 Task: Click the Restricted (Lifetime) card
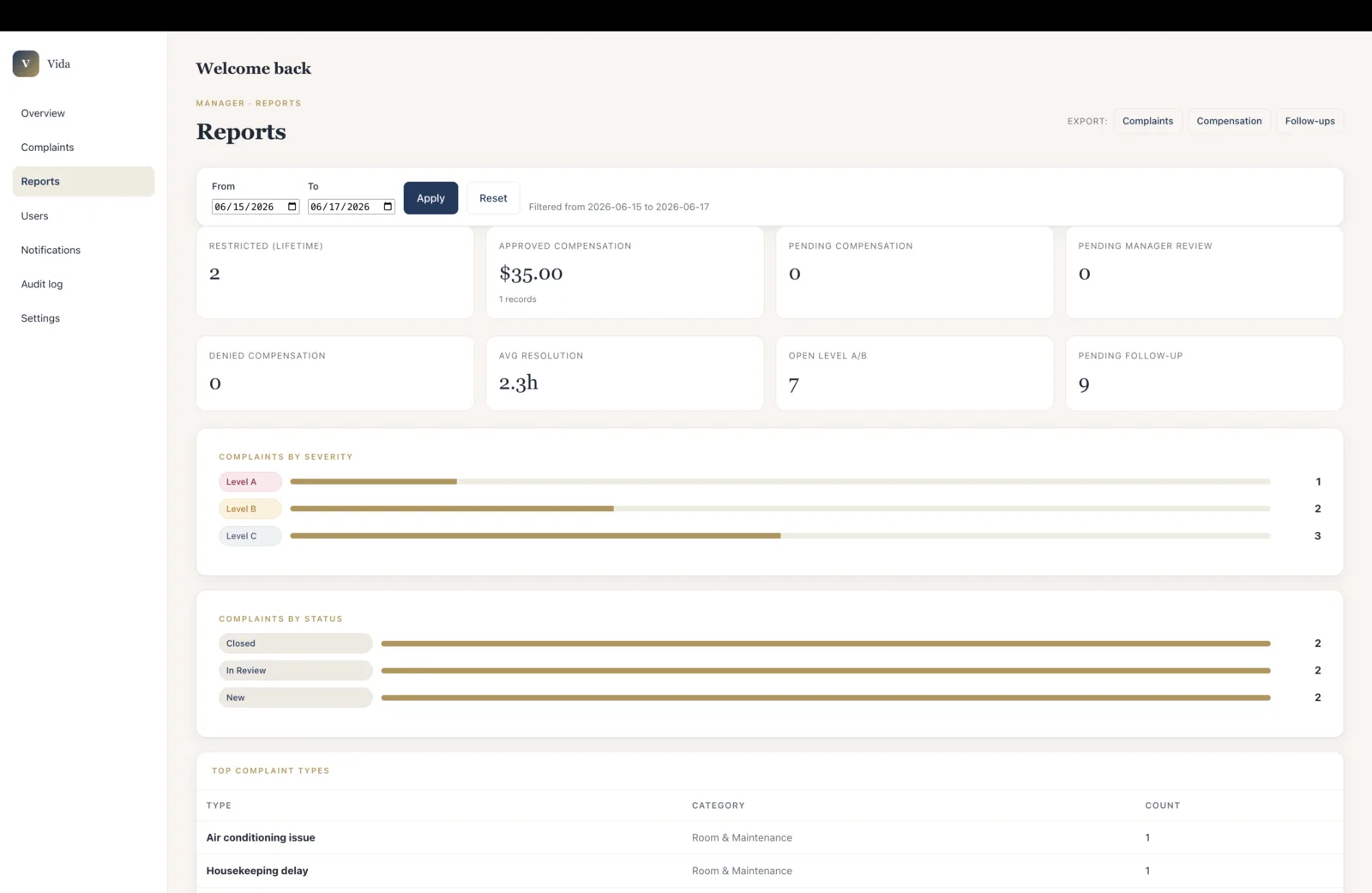335,273
